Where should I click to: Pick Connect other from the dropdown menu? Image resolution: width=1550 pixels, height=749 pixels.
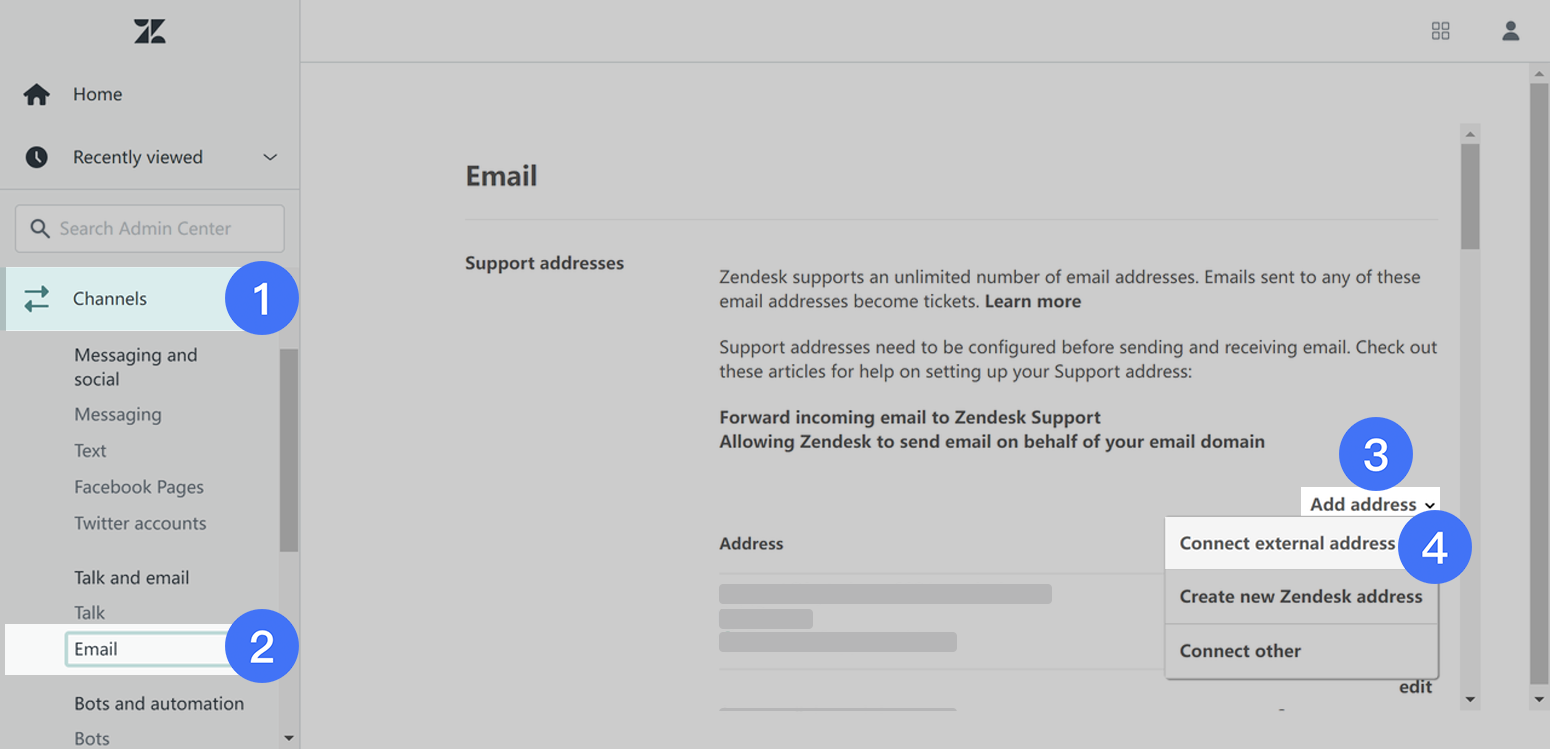pyautogui.click(x=1240, y=650)
